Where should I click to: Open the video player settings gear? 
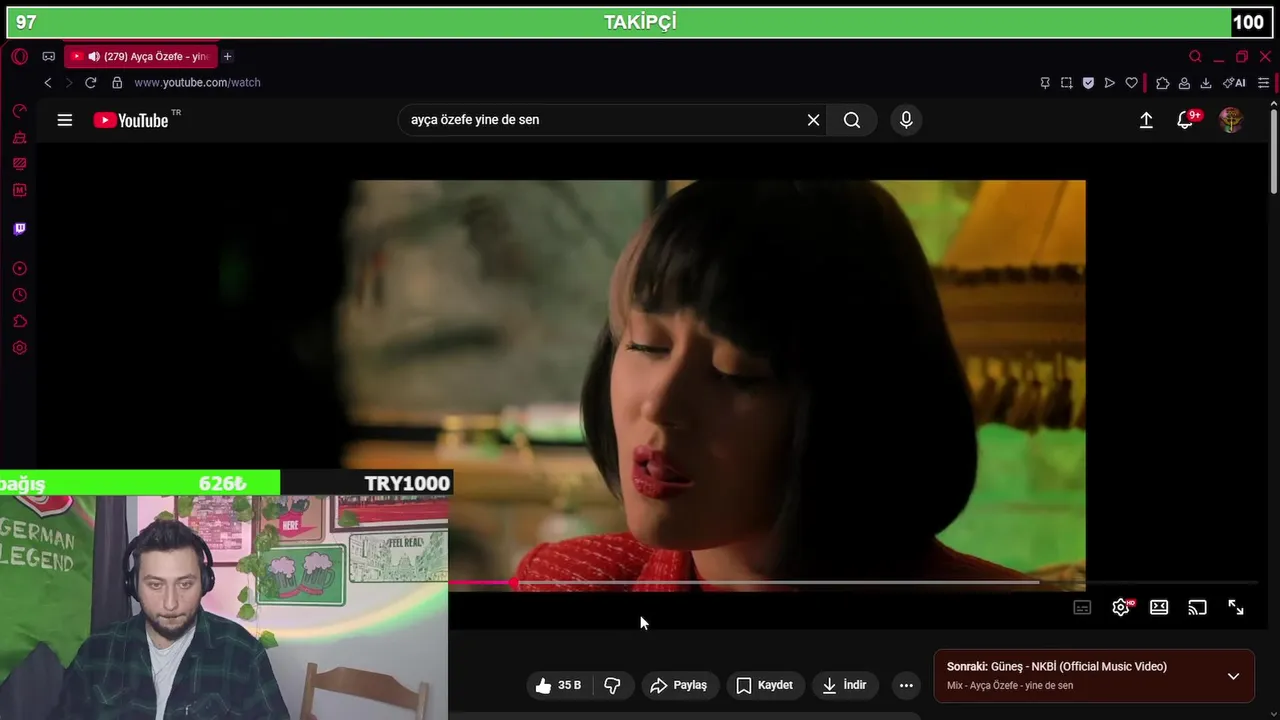(1121, 607)
